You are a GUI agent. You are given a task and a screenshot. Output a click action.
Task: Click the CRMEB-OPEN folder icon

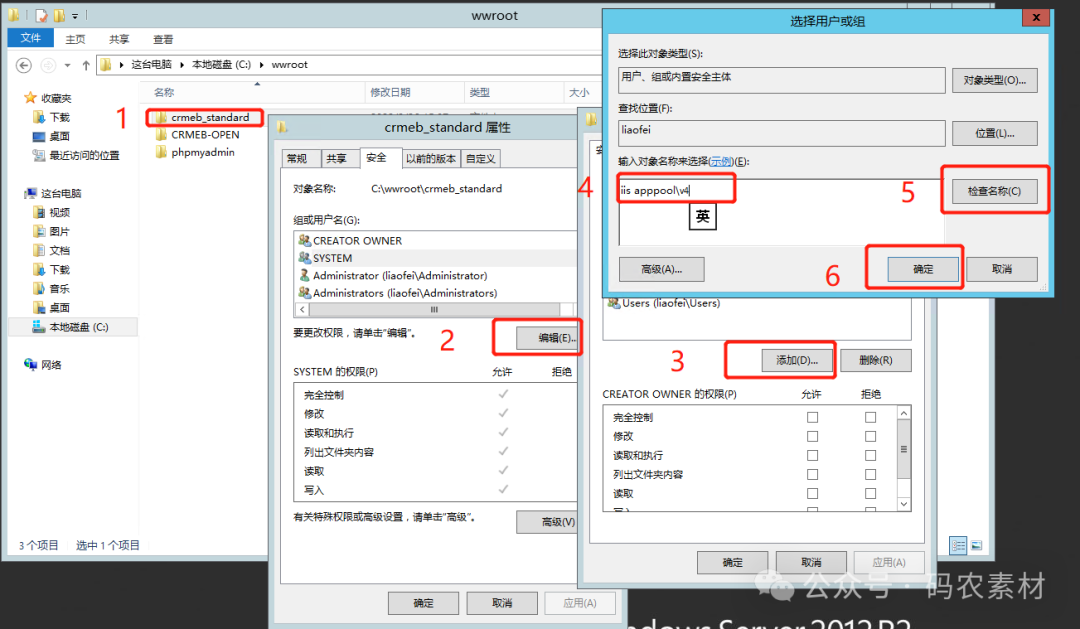click(161, 135)
